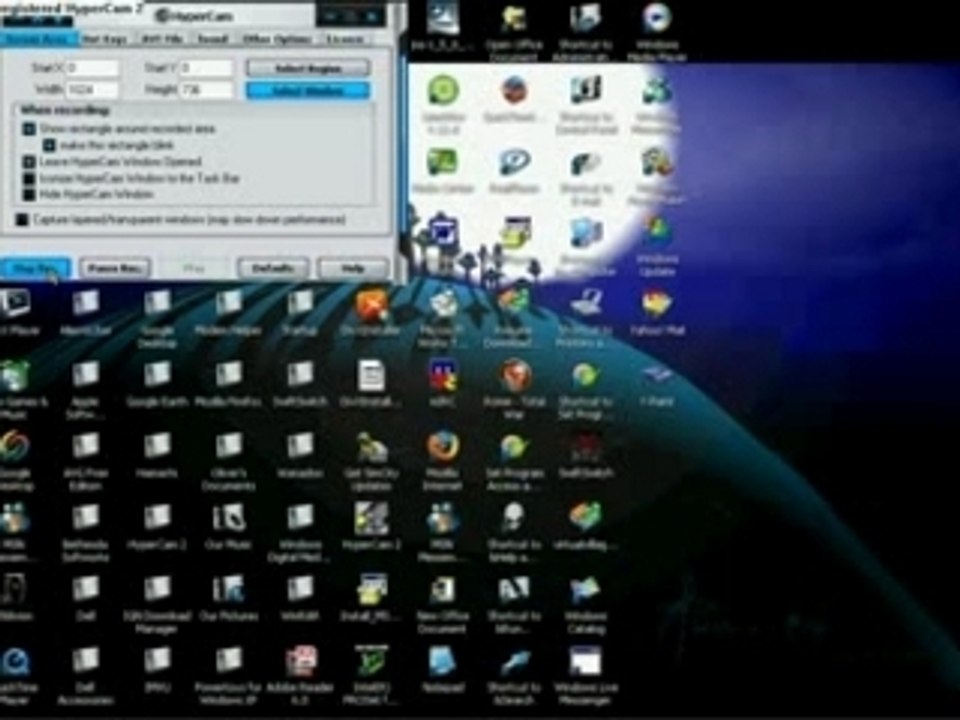Select the Rome - Total War icon

(514, 390)
